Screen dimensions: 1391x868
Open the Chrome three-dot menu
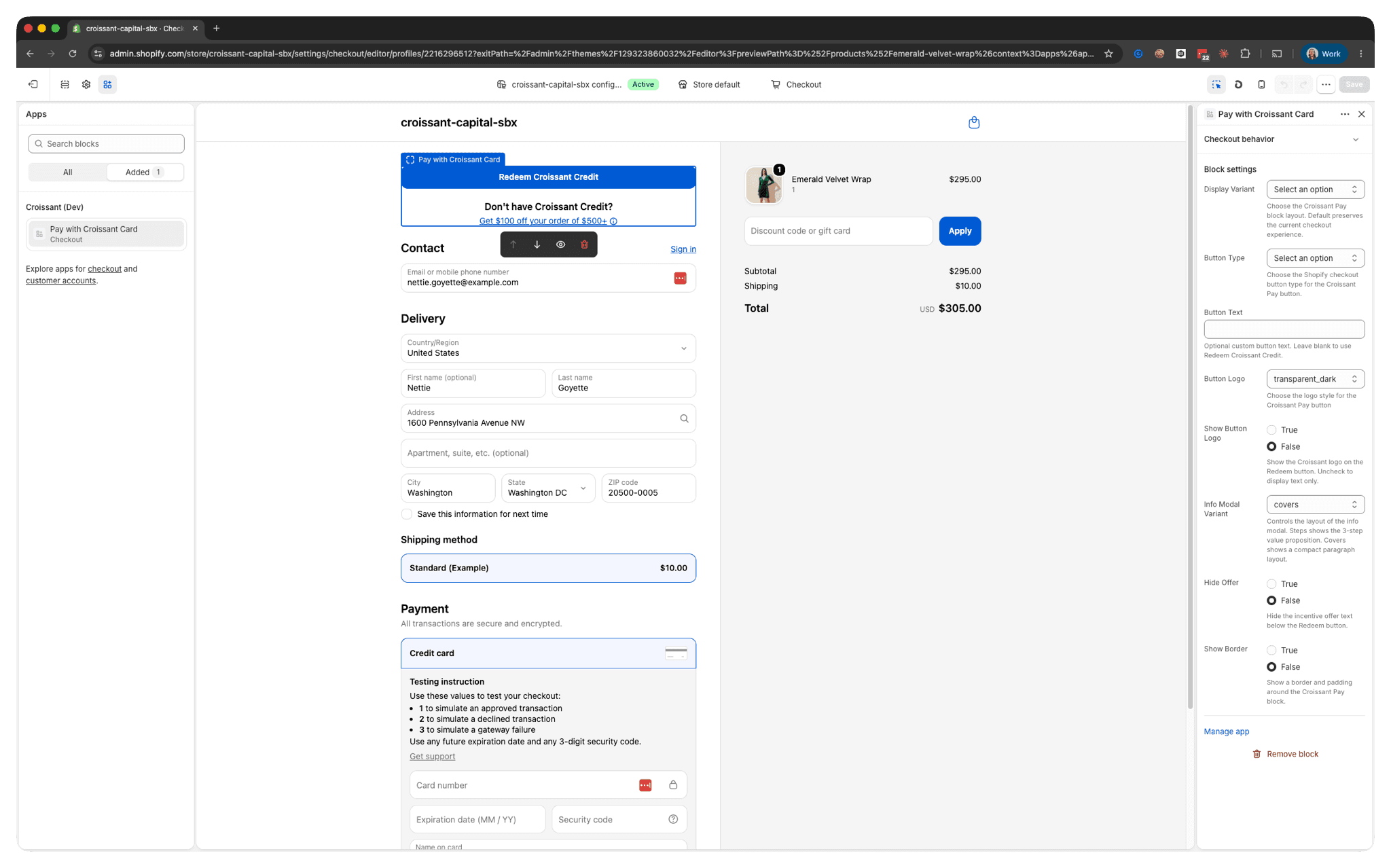(x=1360, y=54)
